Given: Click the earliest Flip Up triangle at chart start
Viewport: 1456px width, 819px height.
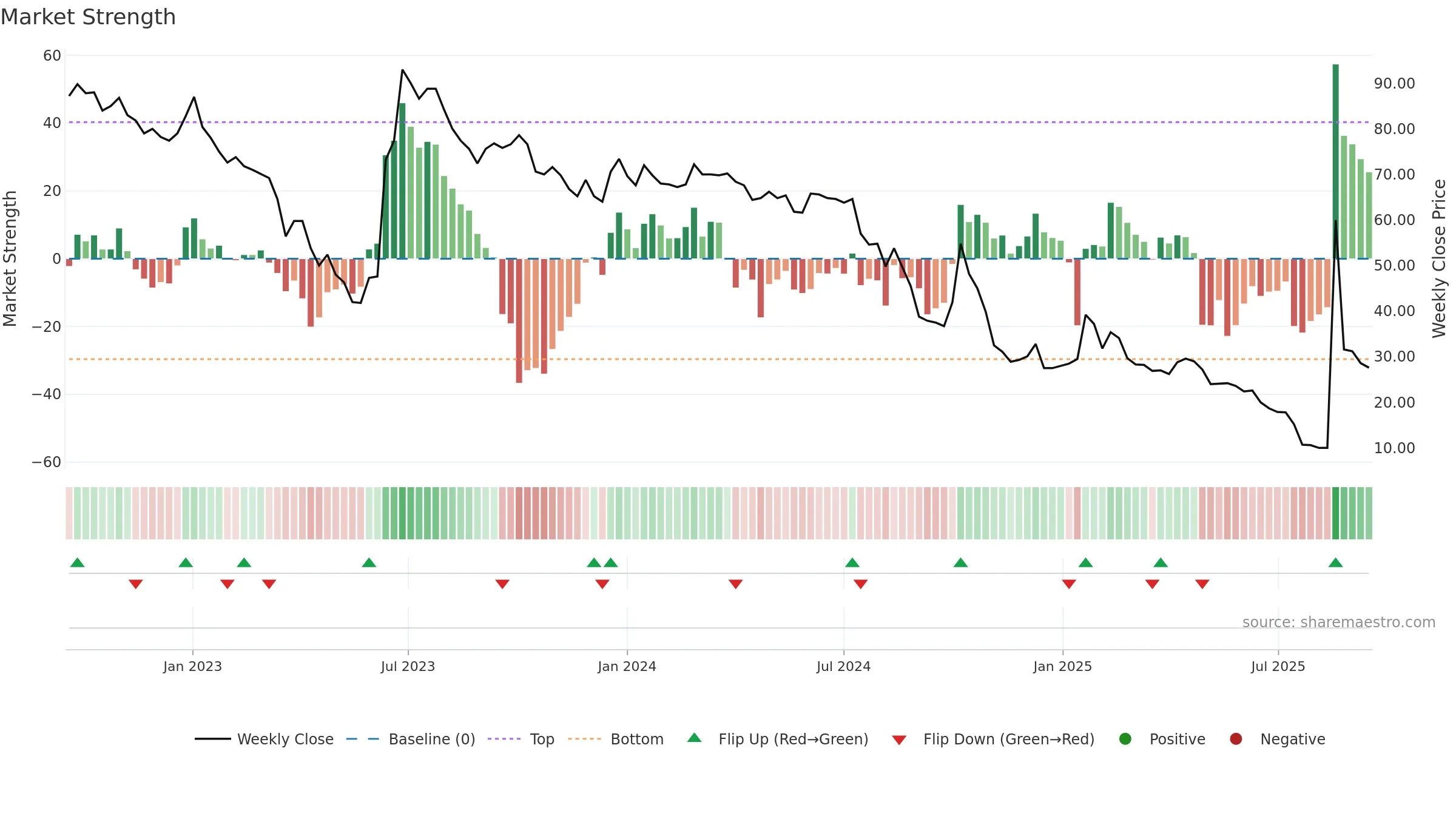Looking at the screenshot, I should 78,562.
